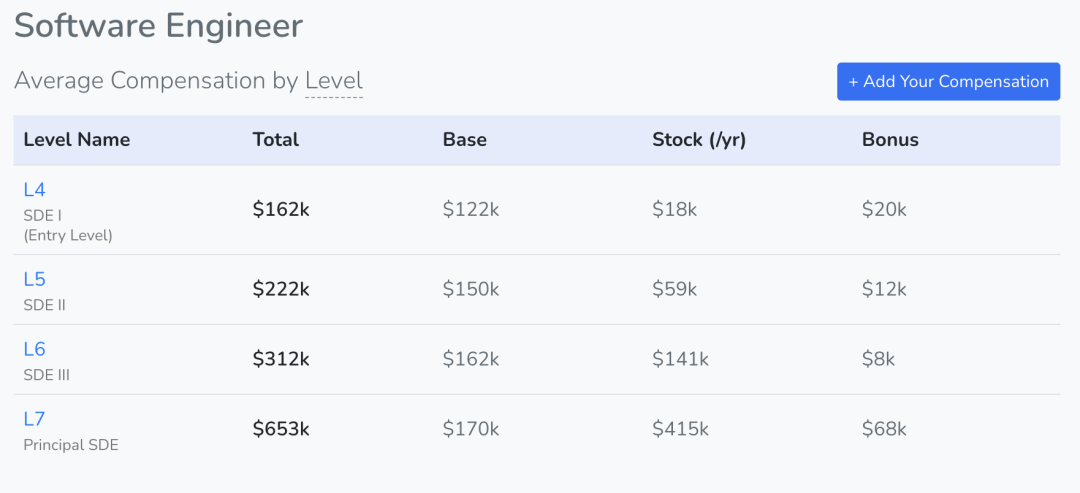The width and height of the screenshot is (1080, 493).
Task: Open the L5 level link
Action: click(x=34, y=279)
